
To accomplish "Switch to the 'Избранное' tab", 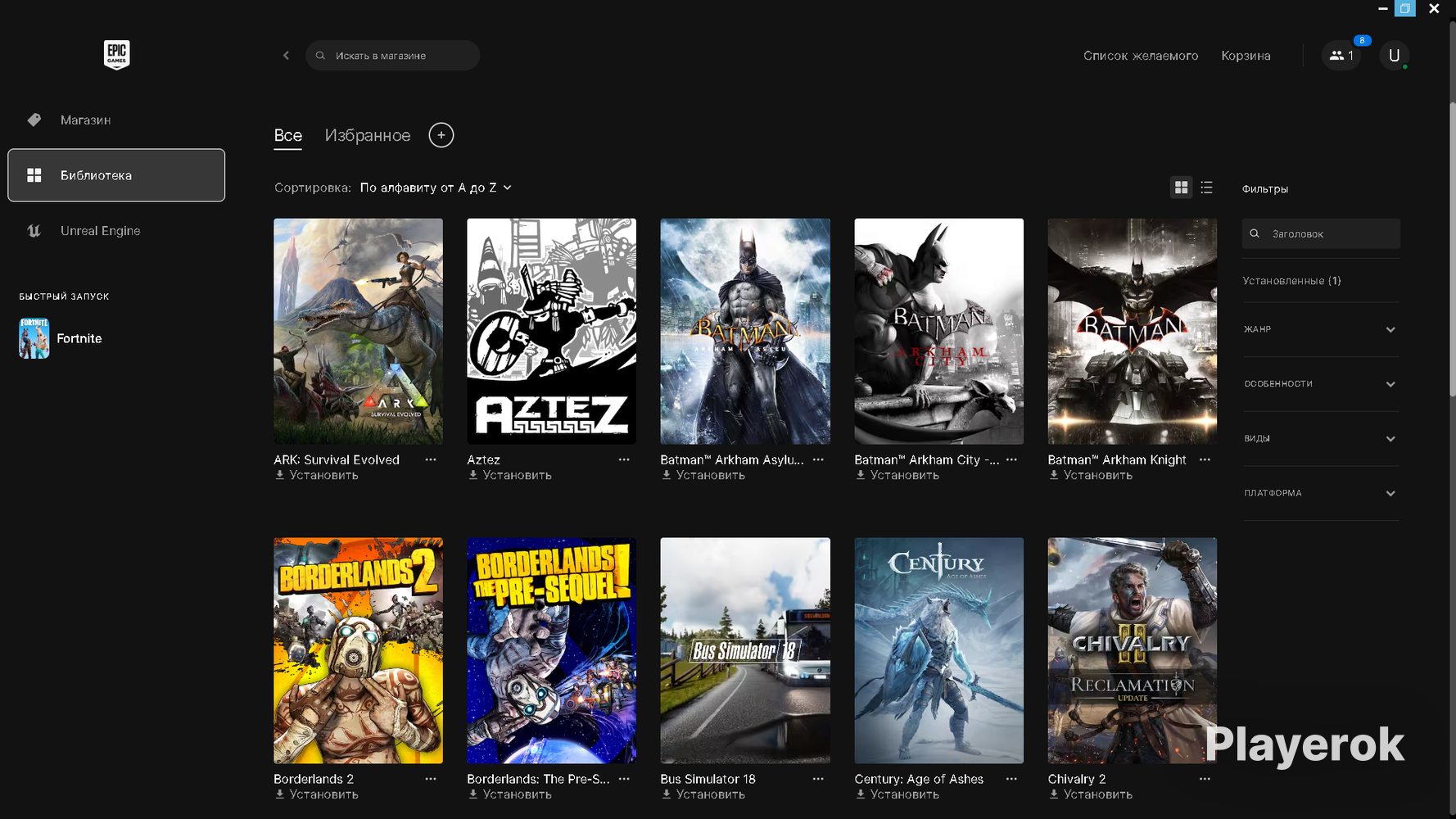I will [x=368, y=136].
